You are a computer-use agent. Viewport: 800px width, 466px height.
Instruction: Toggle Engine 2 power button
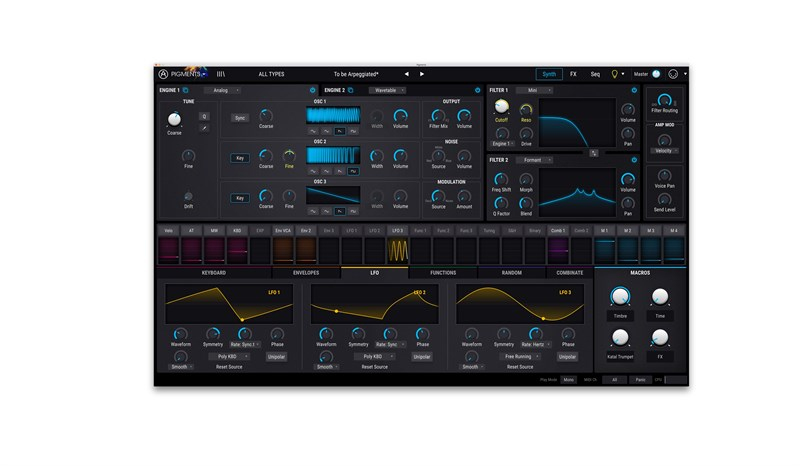pos(478,90)
